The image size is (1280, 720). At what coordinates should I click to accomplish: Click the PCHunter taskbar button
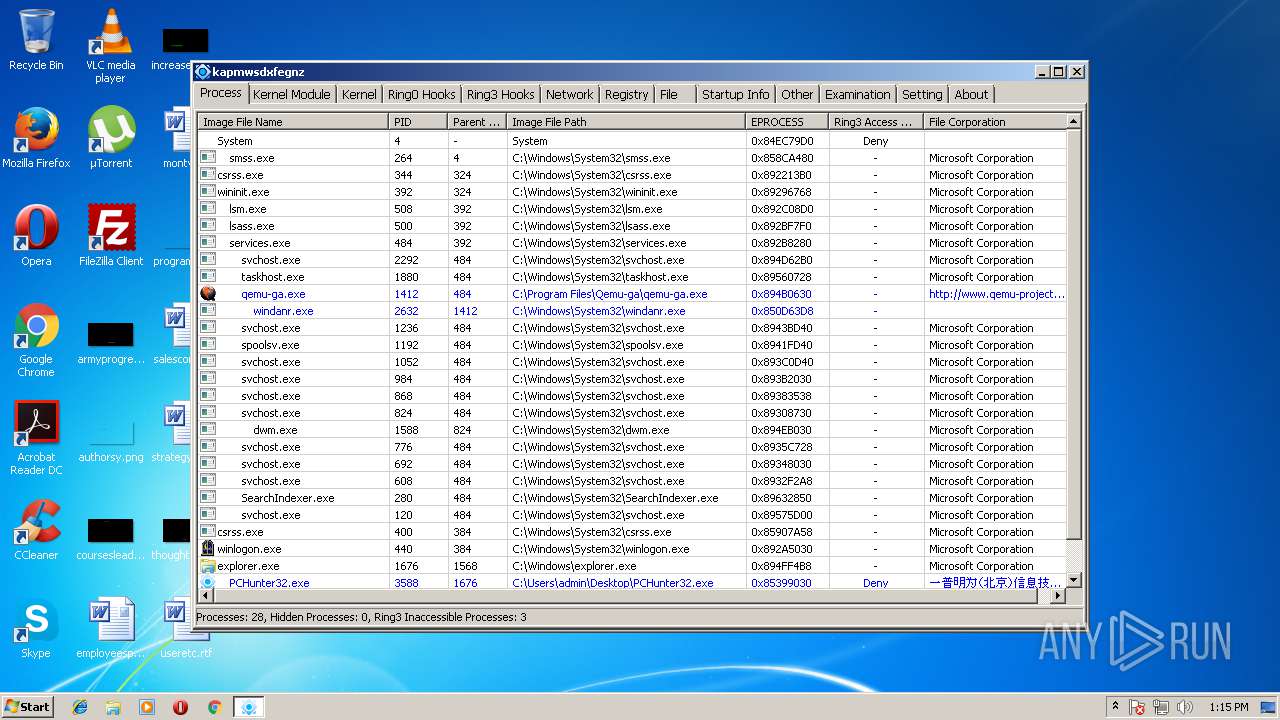tap(249, 707)
